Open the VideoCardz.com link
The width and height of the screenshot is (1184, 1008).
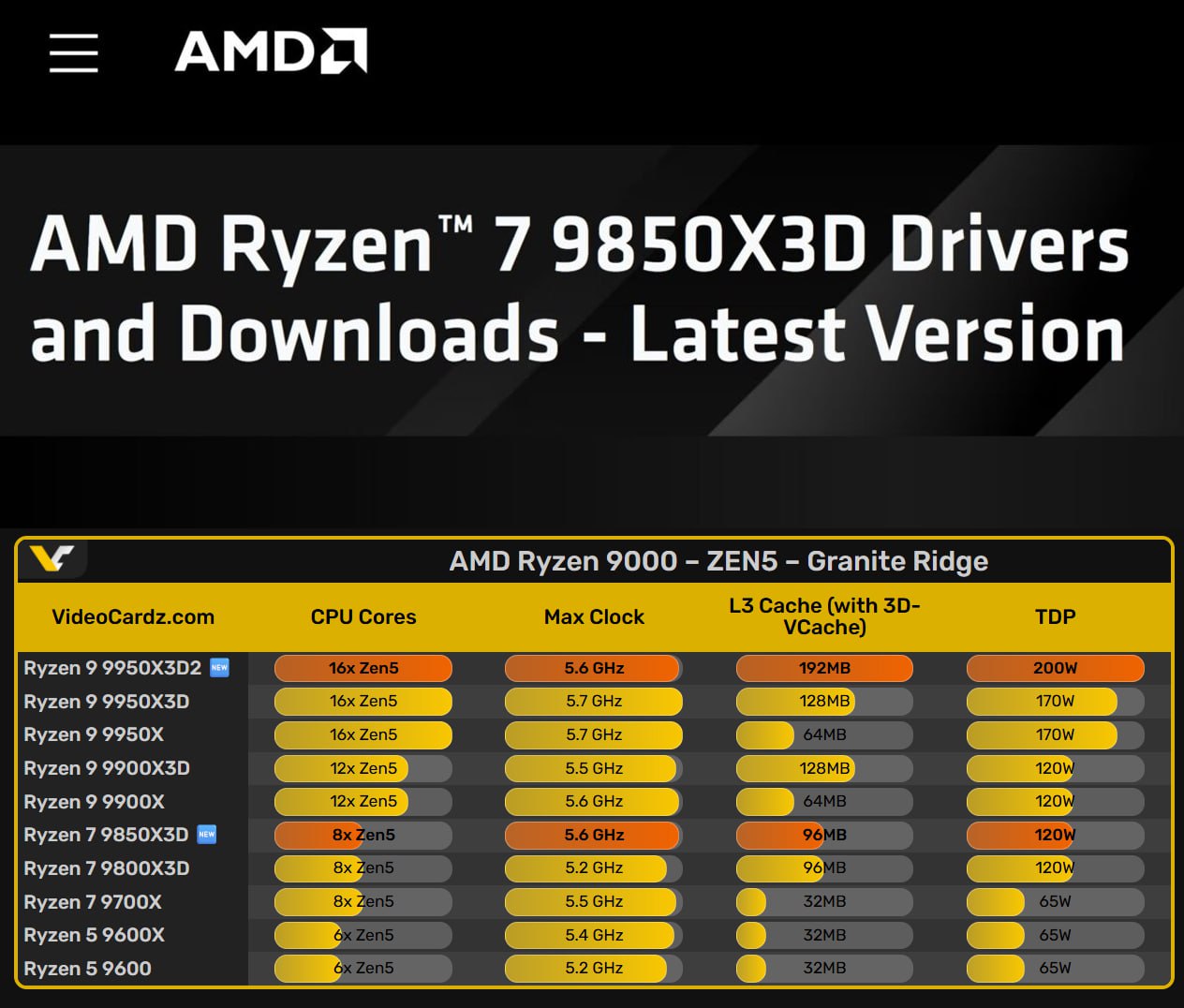coord(133,617)
